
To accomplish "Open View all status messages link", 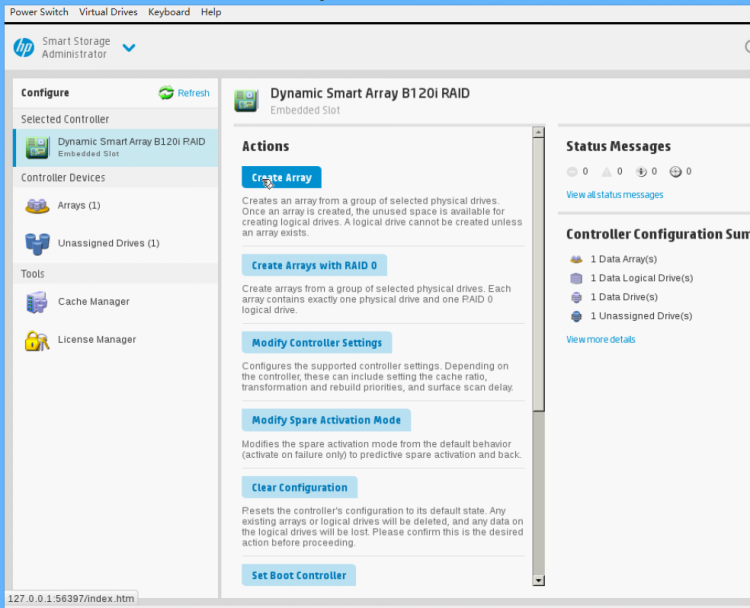I will pyautogui.click(x=615, y=195).
